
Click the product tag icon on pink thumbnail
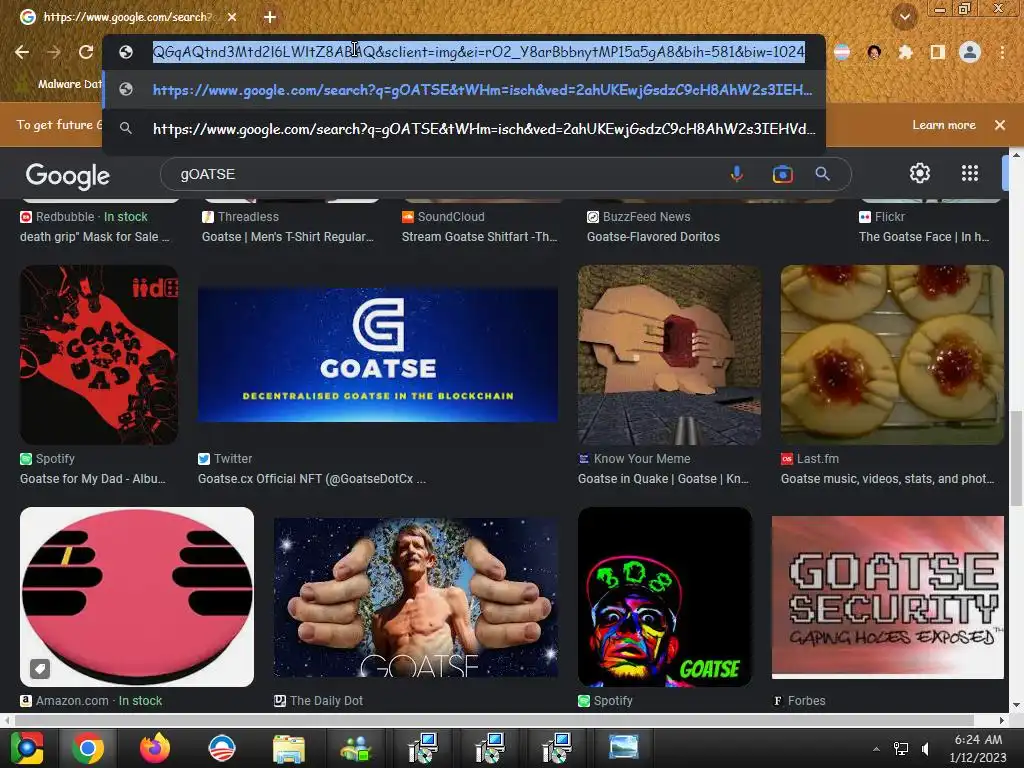[x=40, y=668]
